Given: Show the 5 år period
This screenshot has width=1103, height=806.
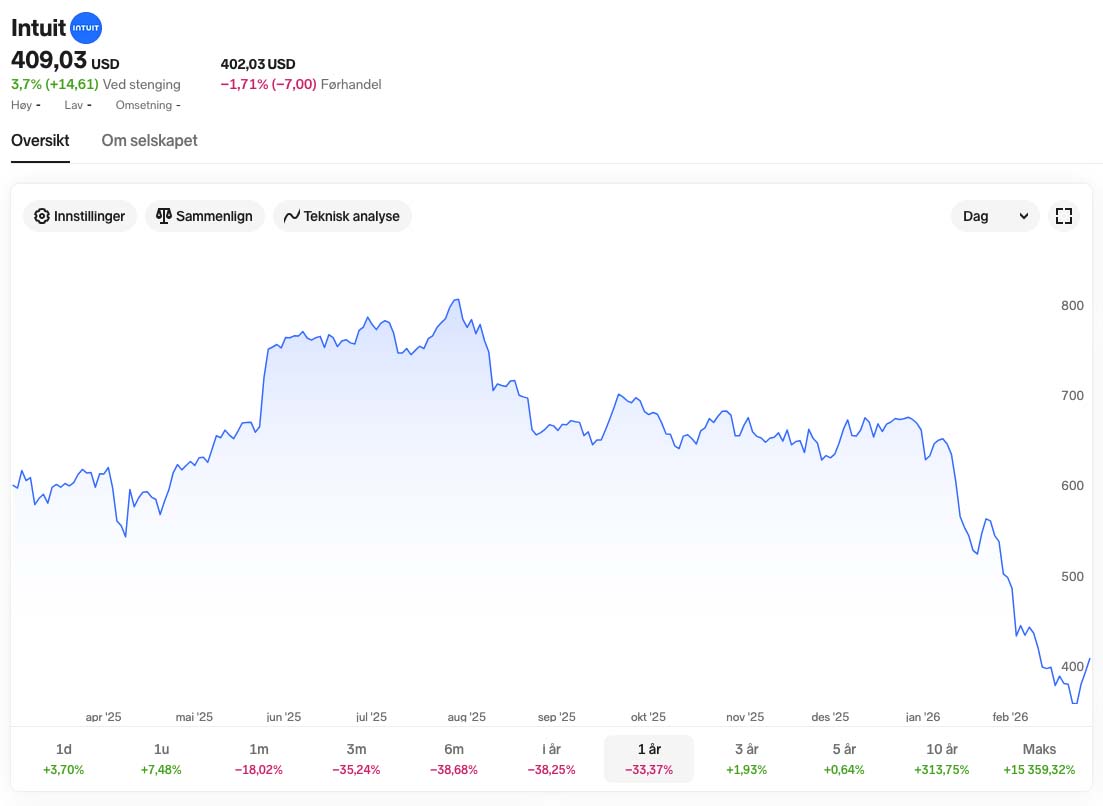Looking at the screenshot, I should click(843, 759).
